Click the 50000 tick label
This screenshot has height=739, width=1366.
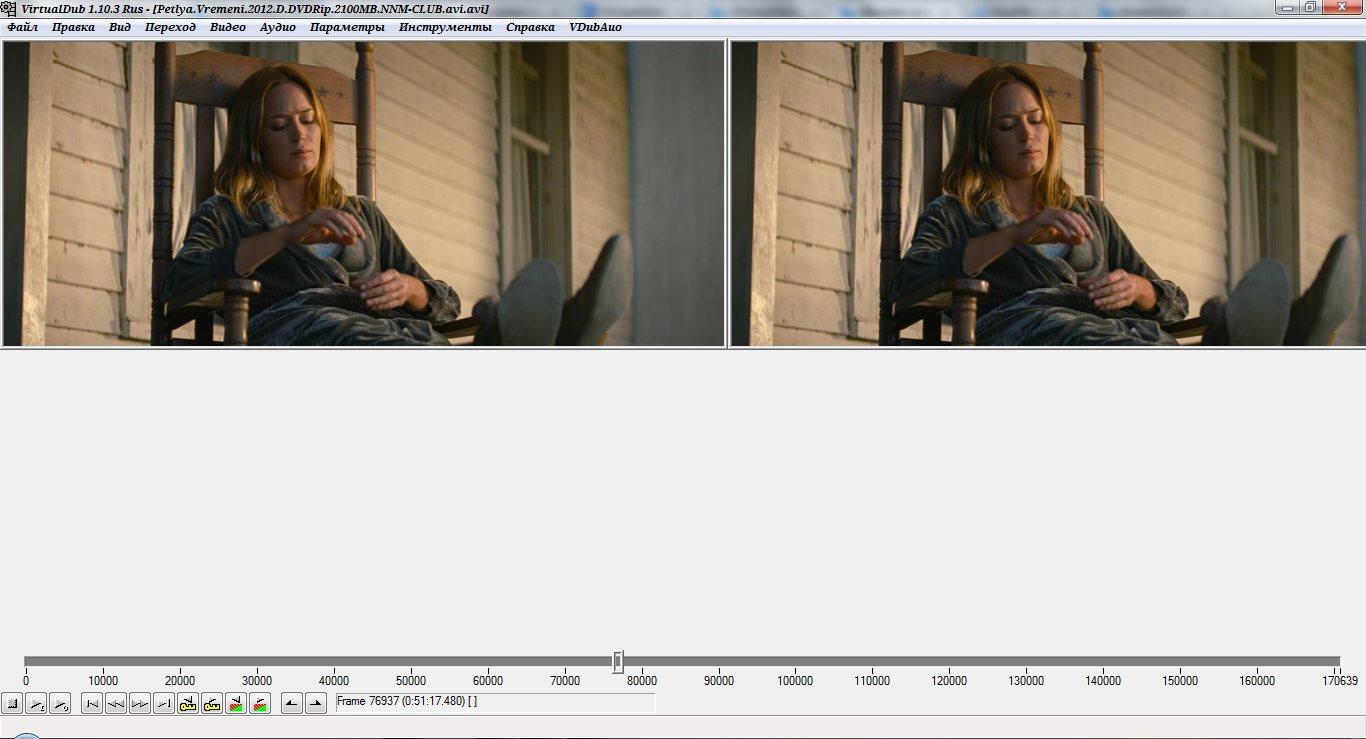[411, 681]
